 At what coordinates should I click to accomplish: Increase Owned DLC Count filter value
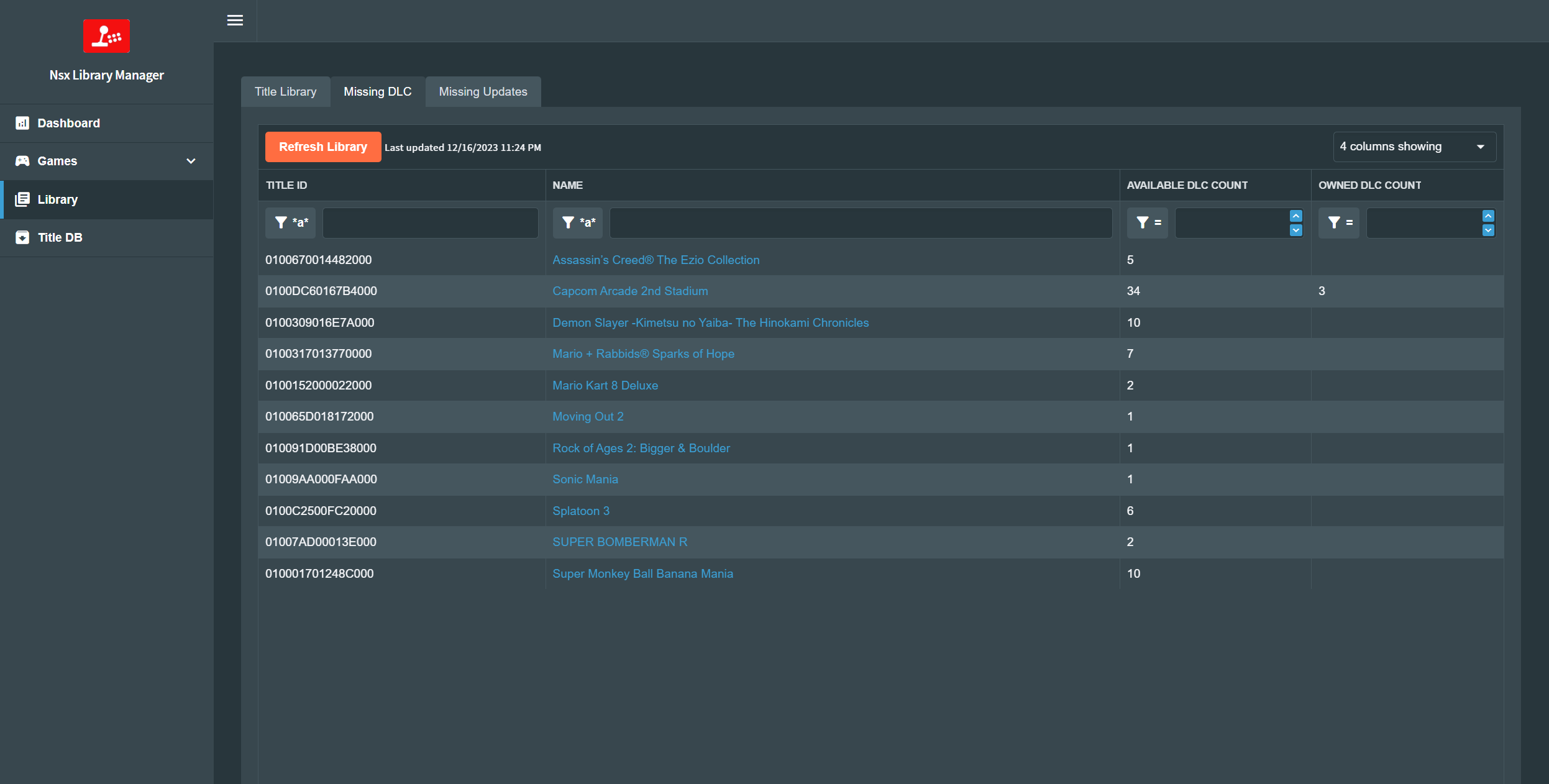click(x=1488, y=216)
